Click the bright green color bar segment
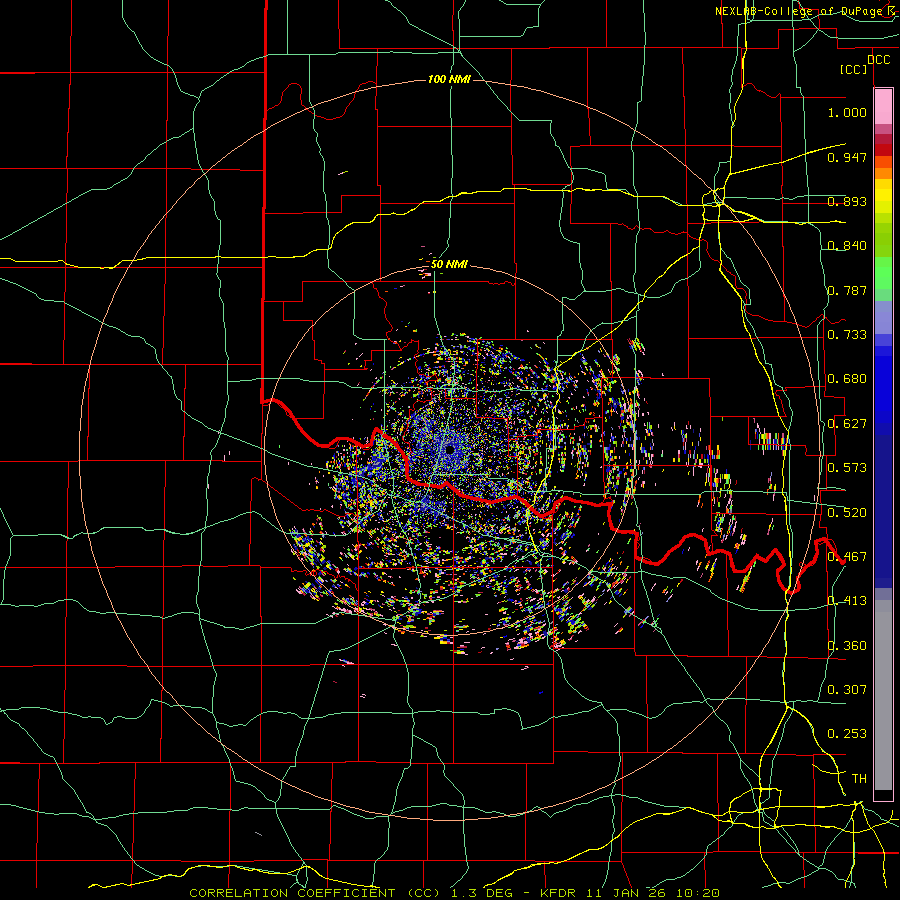The height and width of the screenshot is (900, 900). [883, 273]
